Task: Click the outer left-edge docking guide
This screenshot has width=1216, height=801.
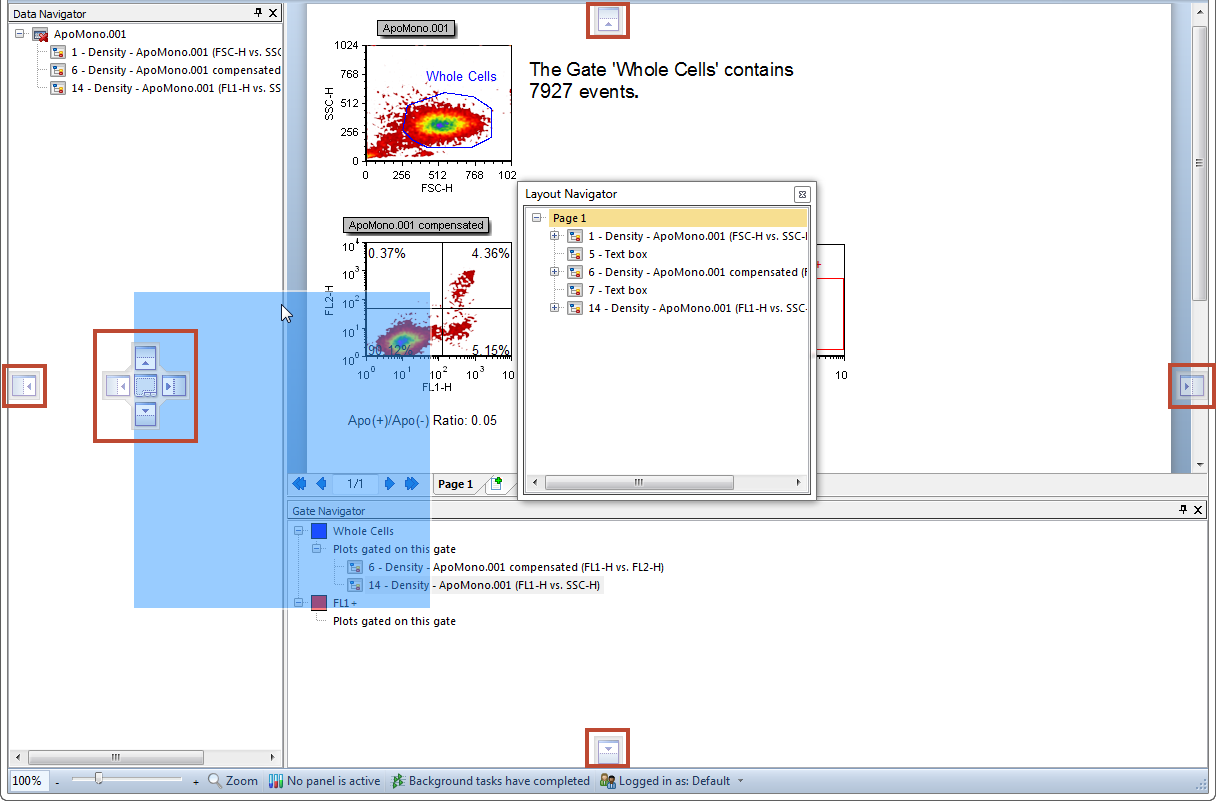Action: coord(24,386)
